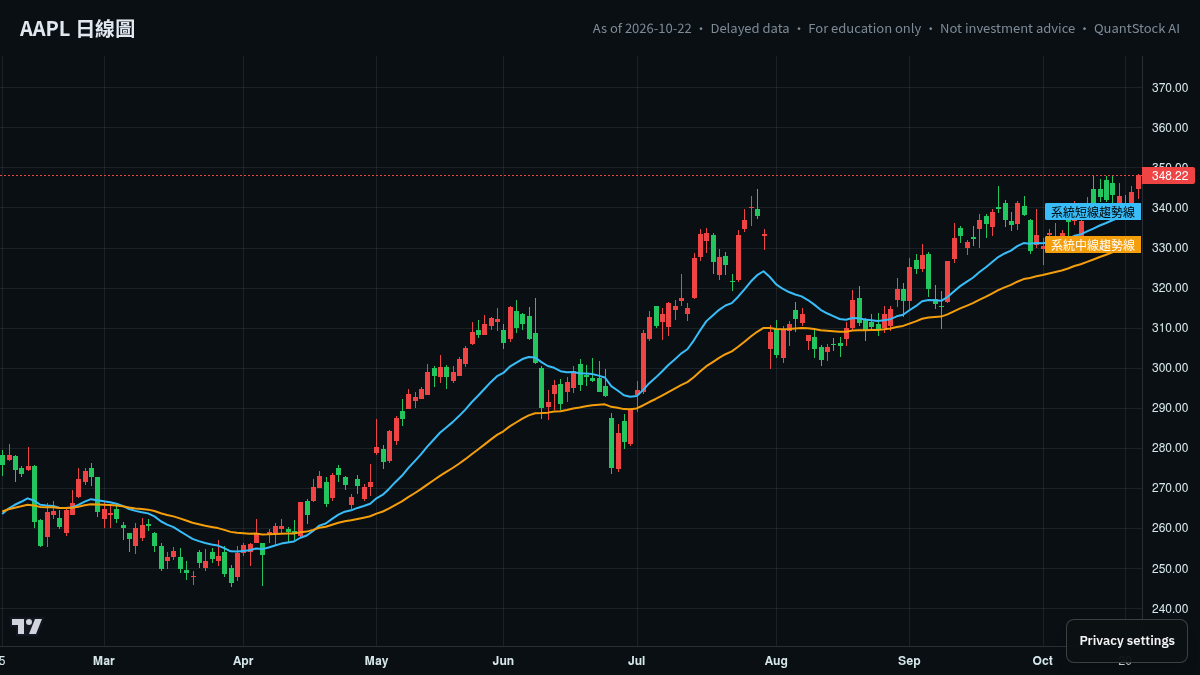Click the 300.00 price axis label
1200x675 pixels.
tap(1169, 368)
